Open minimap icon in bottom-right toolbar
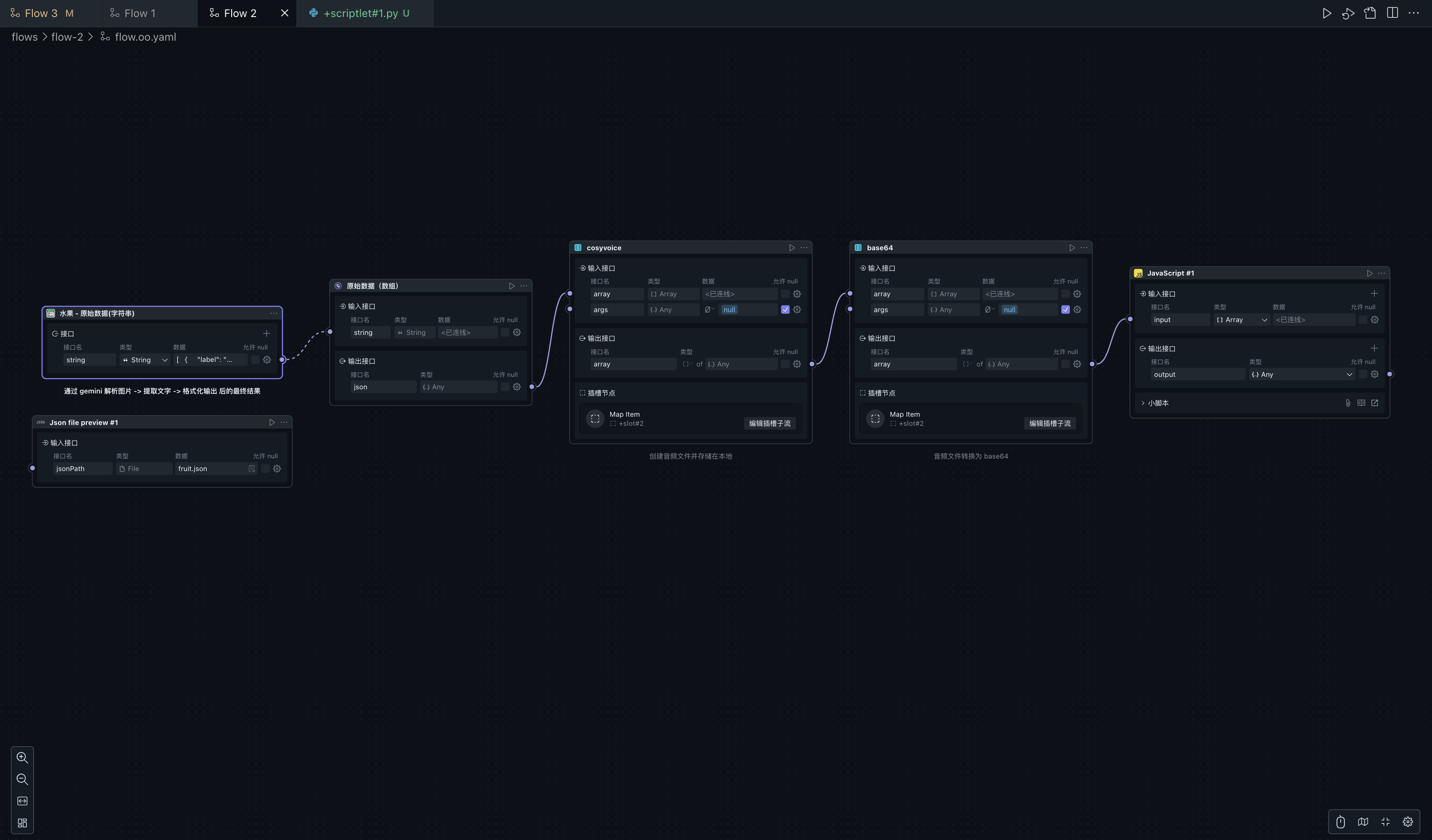Screen dimensions: 1432x840 click(1363, 822)
